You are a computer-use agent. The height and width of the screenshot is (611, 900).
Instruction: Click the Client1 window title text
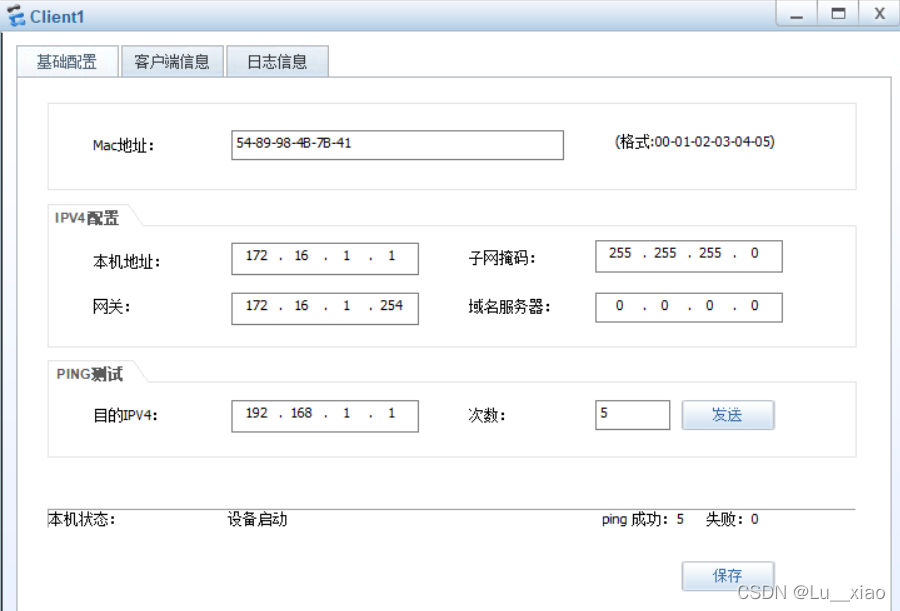pyautogui.click(x=57, y=17)
